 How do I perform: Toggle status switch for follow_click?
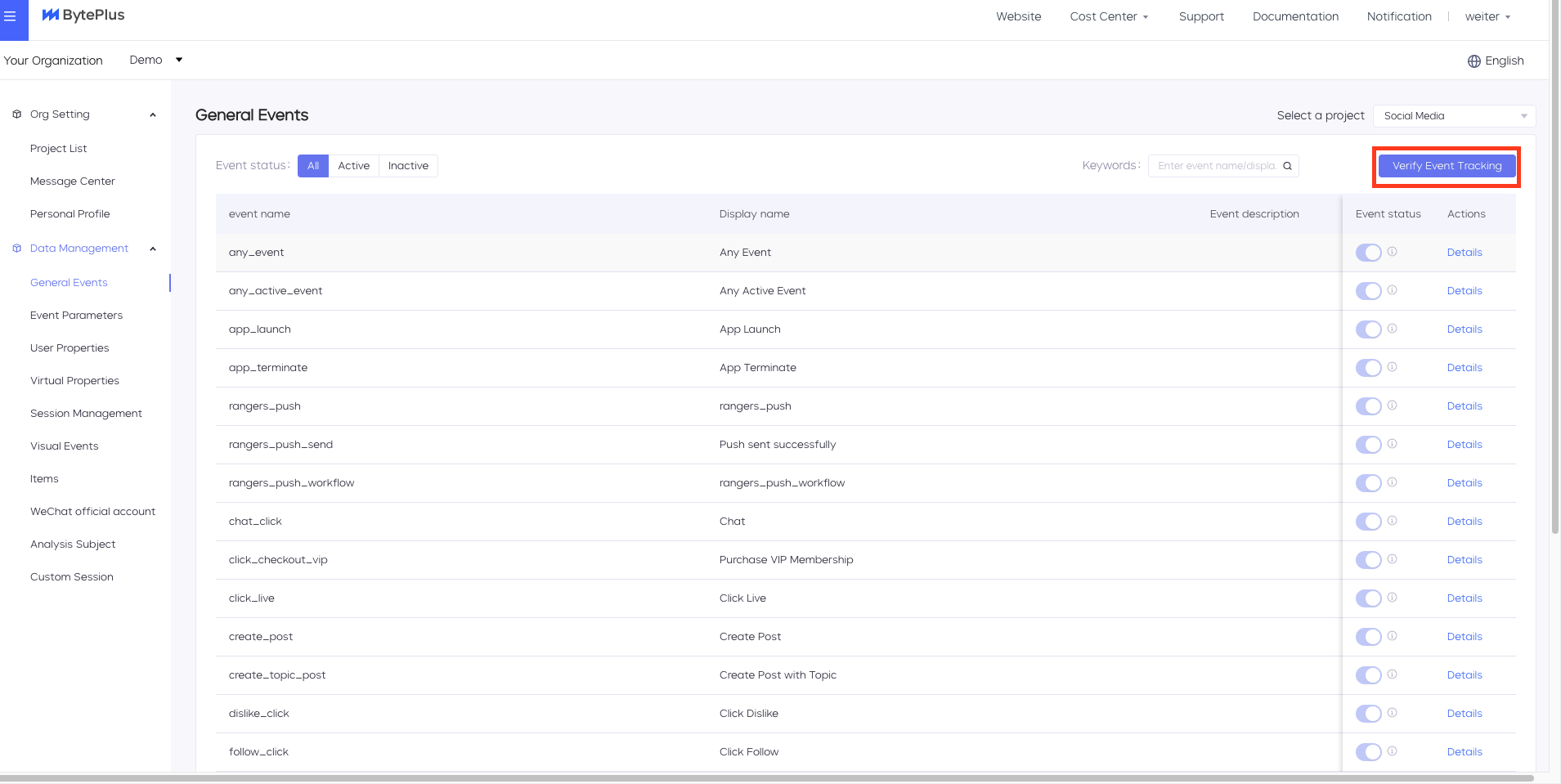(1369, 752)
